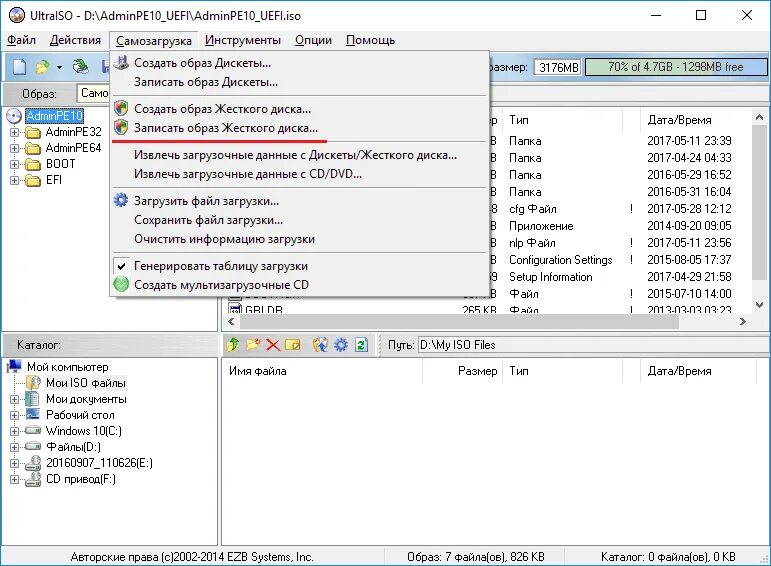This screenshot has height=566, width=771.
Task: Select the Setup Information type row
Action: pyautogui.click(x=550, y=277)
